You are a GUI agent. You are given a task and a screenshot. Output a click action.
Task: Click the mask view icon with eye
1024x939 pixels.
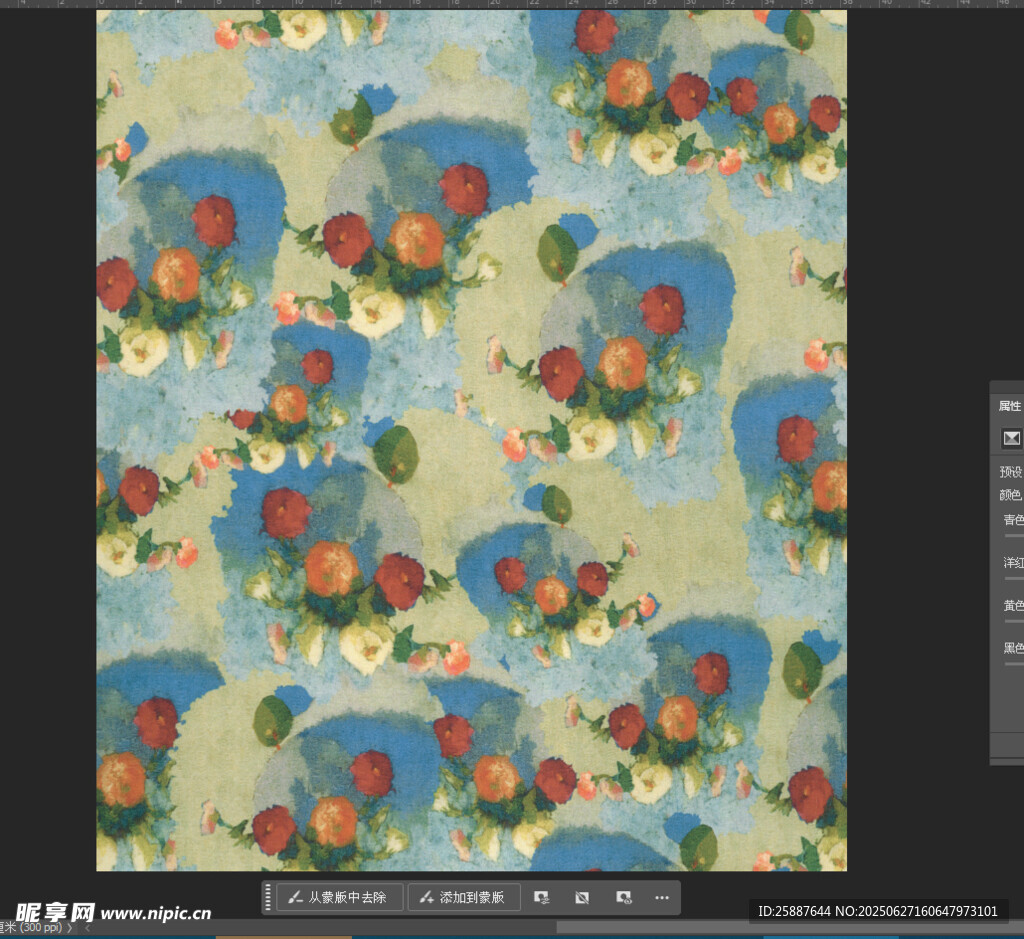(x=623, y=897)
